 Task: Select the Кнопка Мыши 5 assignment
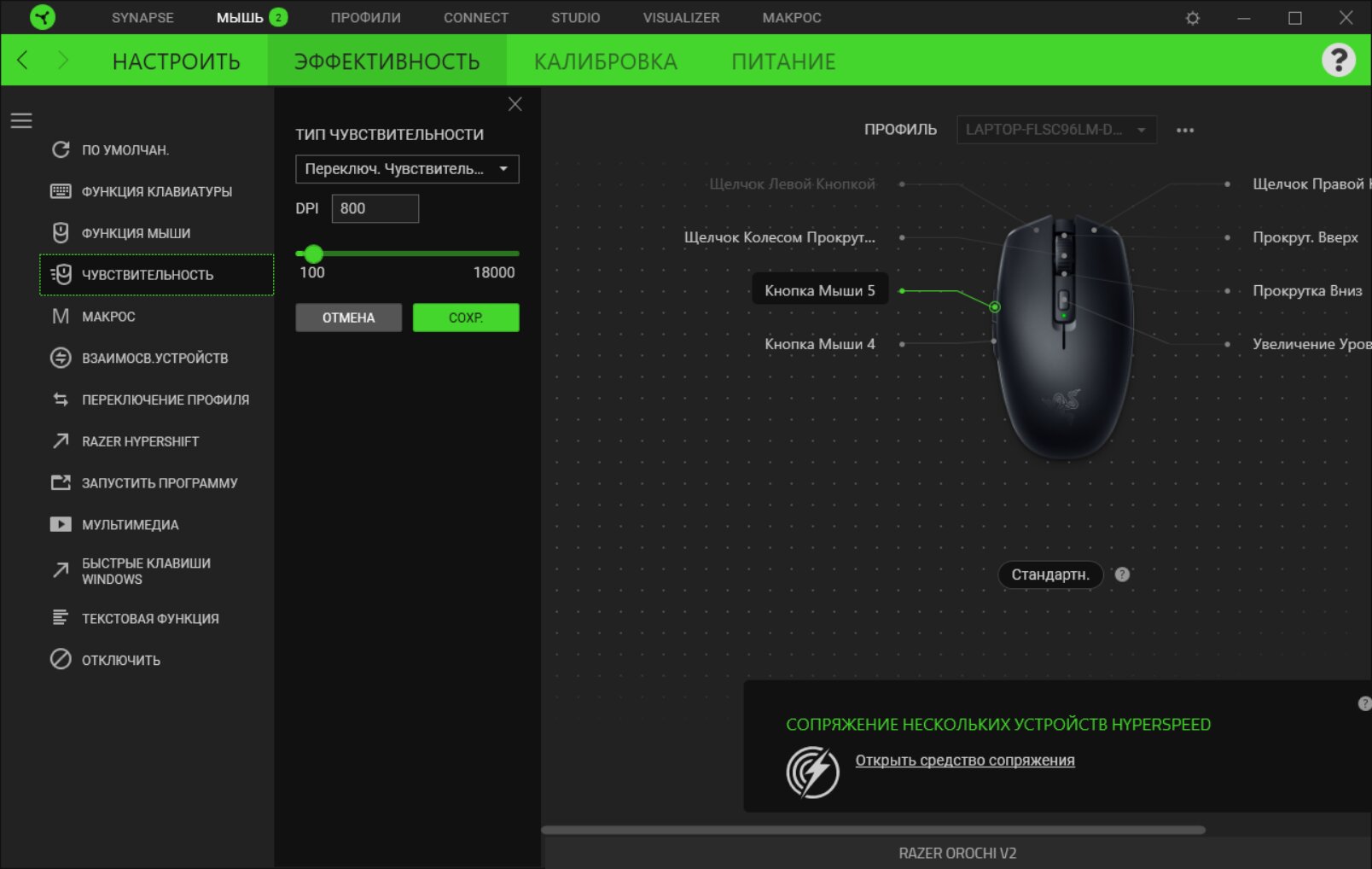pos(820,290)
